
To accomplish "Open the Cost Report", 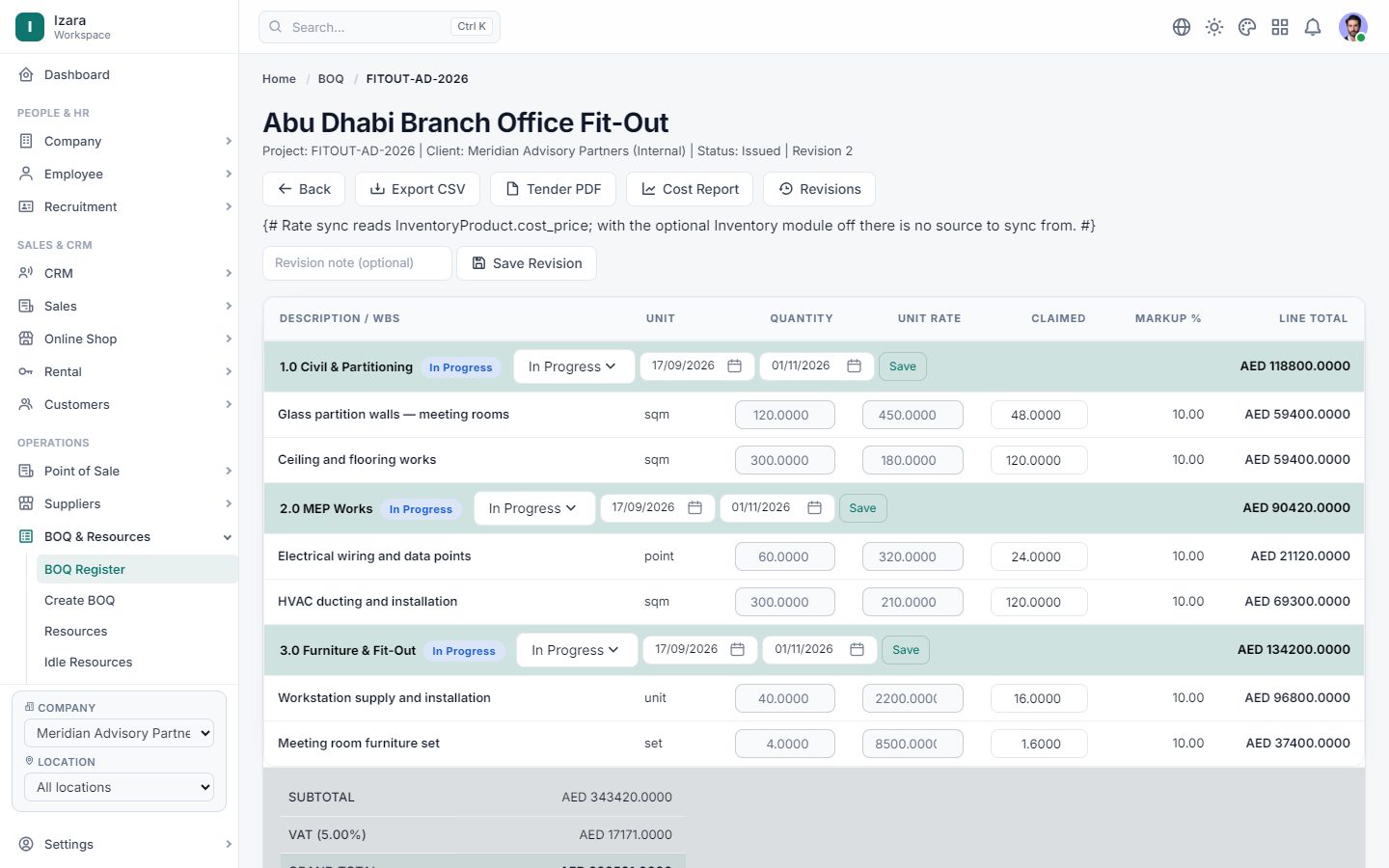I will coord(690,189).
